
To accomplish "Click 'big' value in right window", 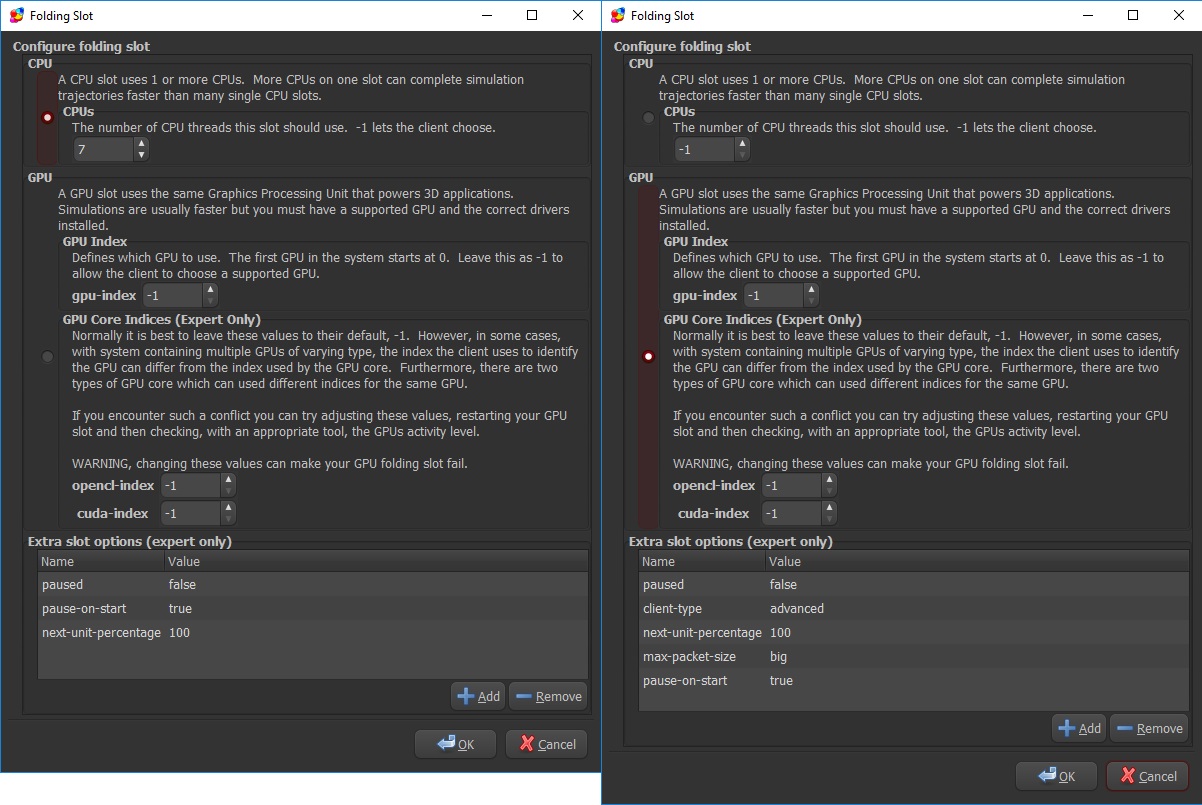I will click(779, 657).
